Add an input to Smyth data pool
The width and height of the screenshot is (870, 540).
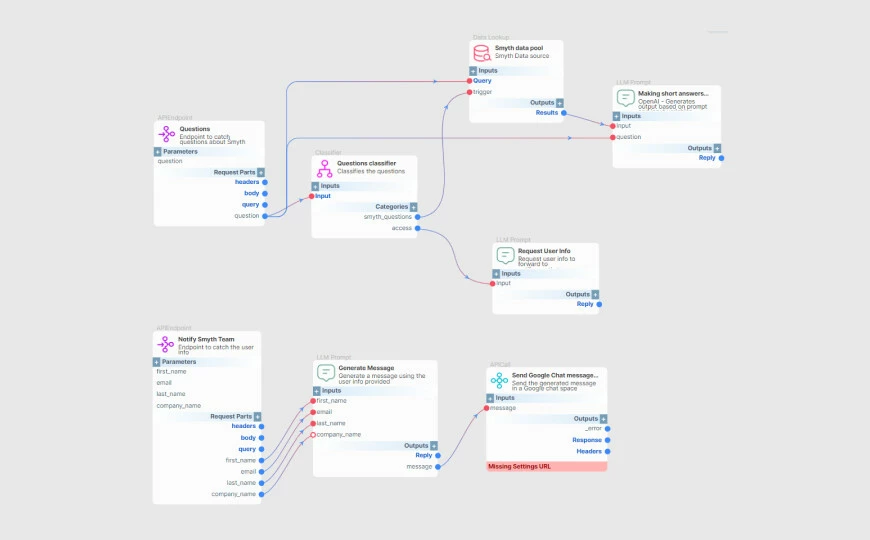pyautogui.click(x=473, y=71)
